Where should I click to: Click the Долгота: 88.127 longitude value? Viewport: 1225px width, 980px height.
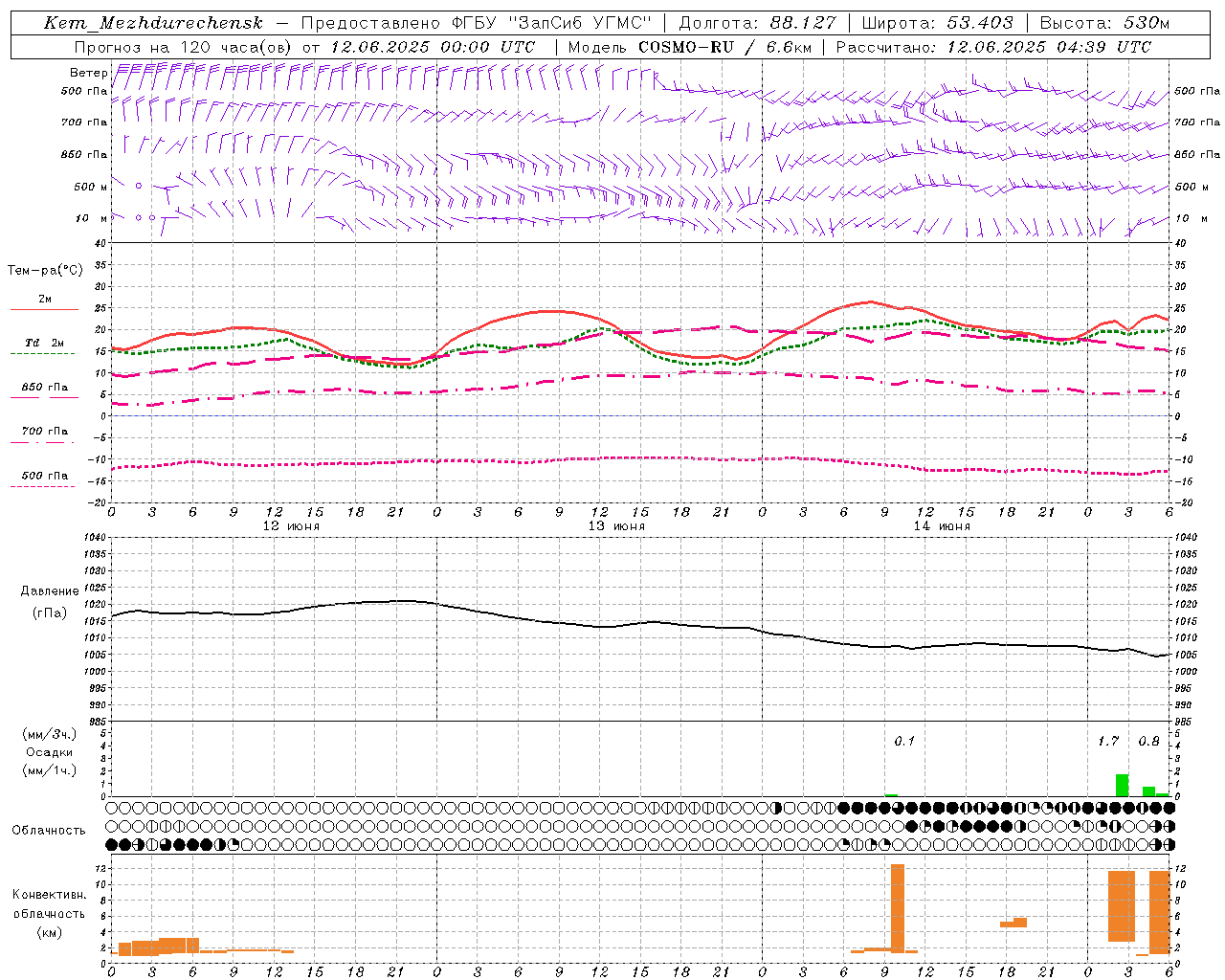click(757, 23)
